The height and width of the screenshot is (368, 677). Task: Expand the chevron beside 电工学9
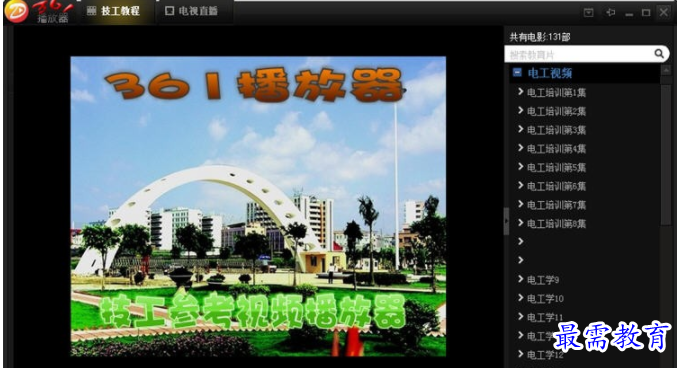click(520, 279)
